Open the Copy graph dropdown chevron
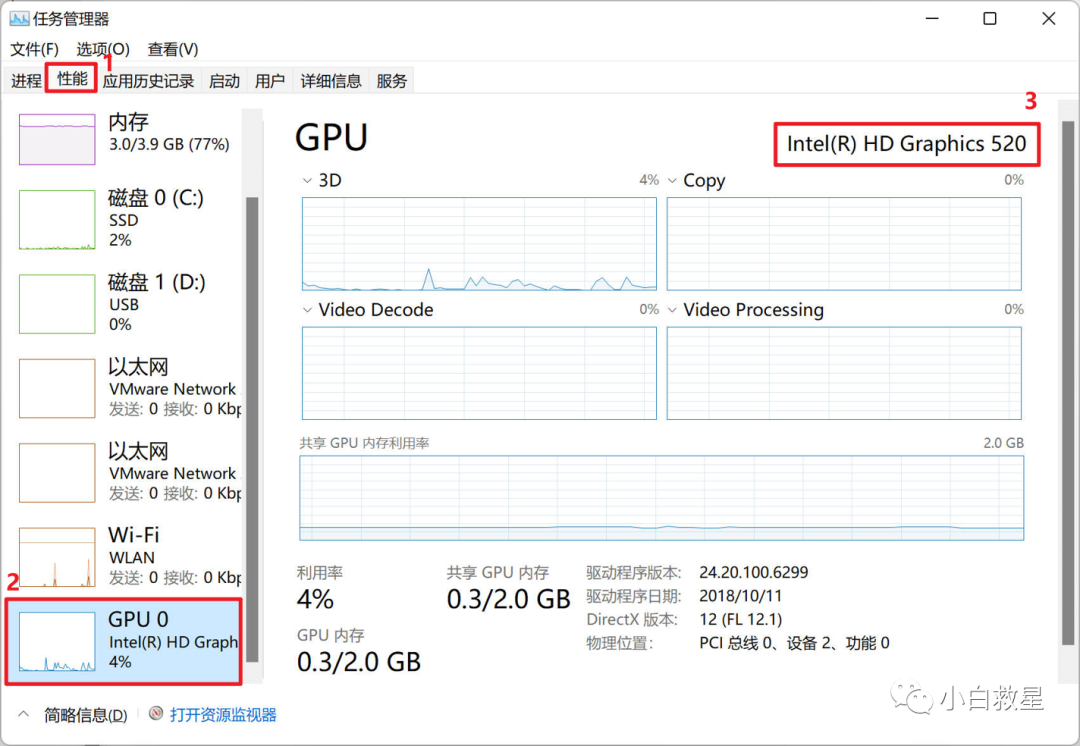 point(672,181)
